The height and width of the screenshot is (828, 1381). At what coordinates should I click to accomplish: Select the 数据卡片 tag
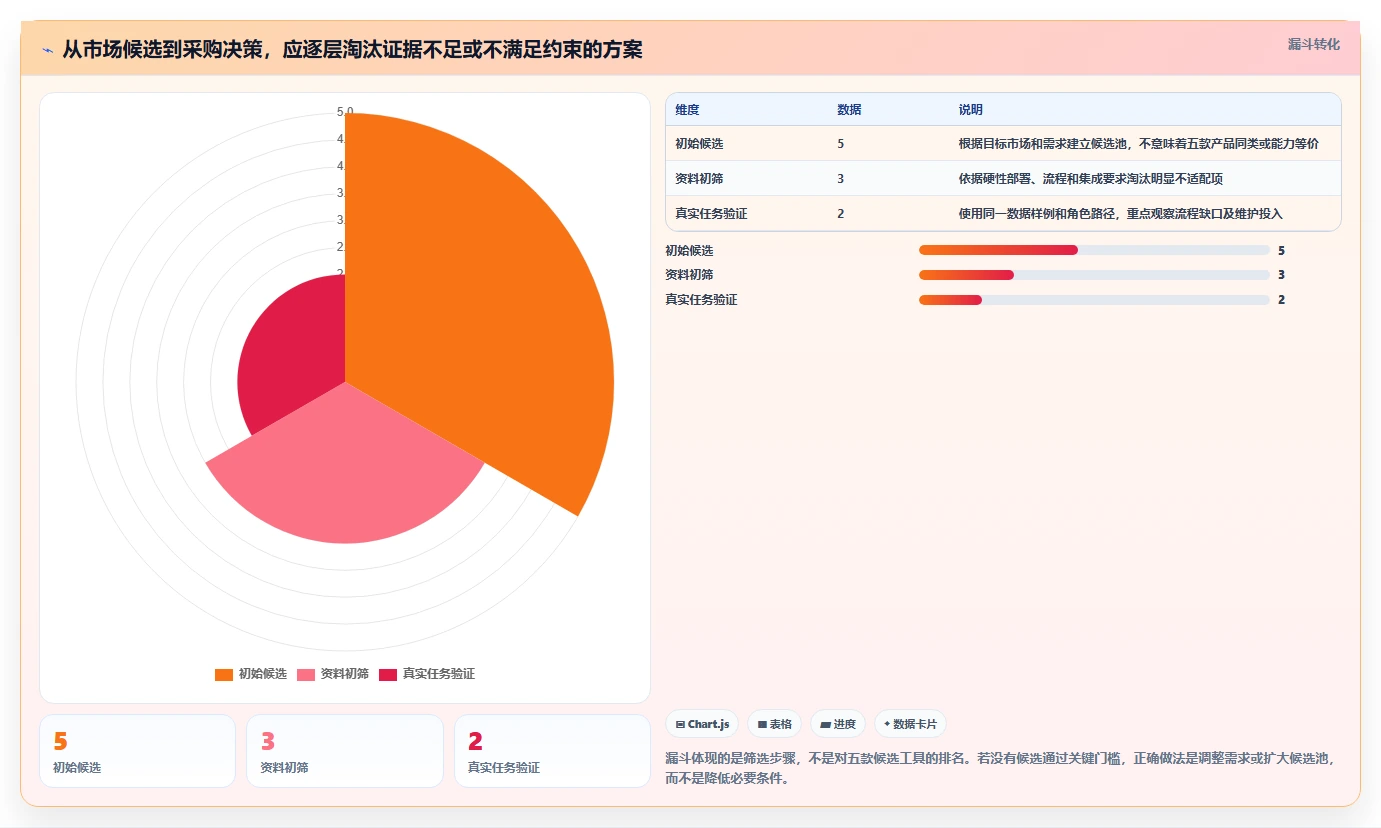click(910, 724)
